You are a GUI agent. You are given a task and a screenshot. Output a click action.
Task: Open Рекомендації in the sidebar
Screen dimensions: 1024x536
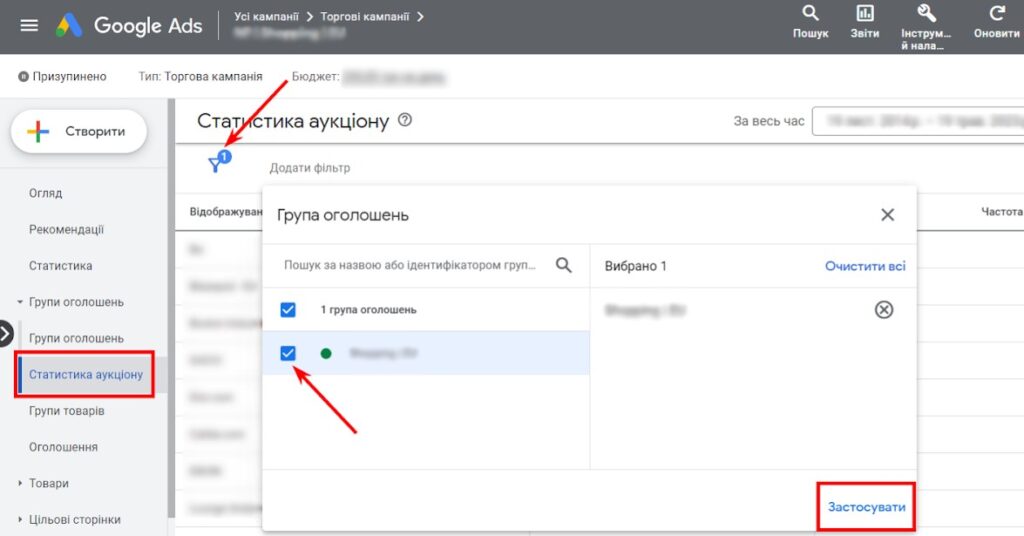[67, 230]
